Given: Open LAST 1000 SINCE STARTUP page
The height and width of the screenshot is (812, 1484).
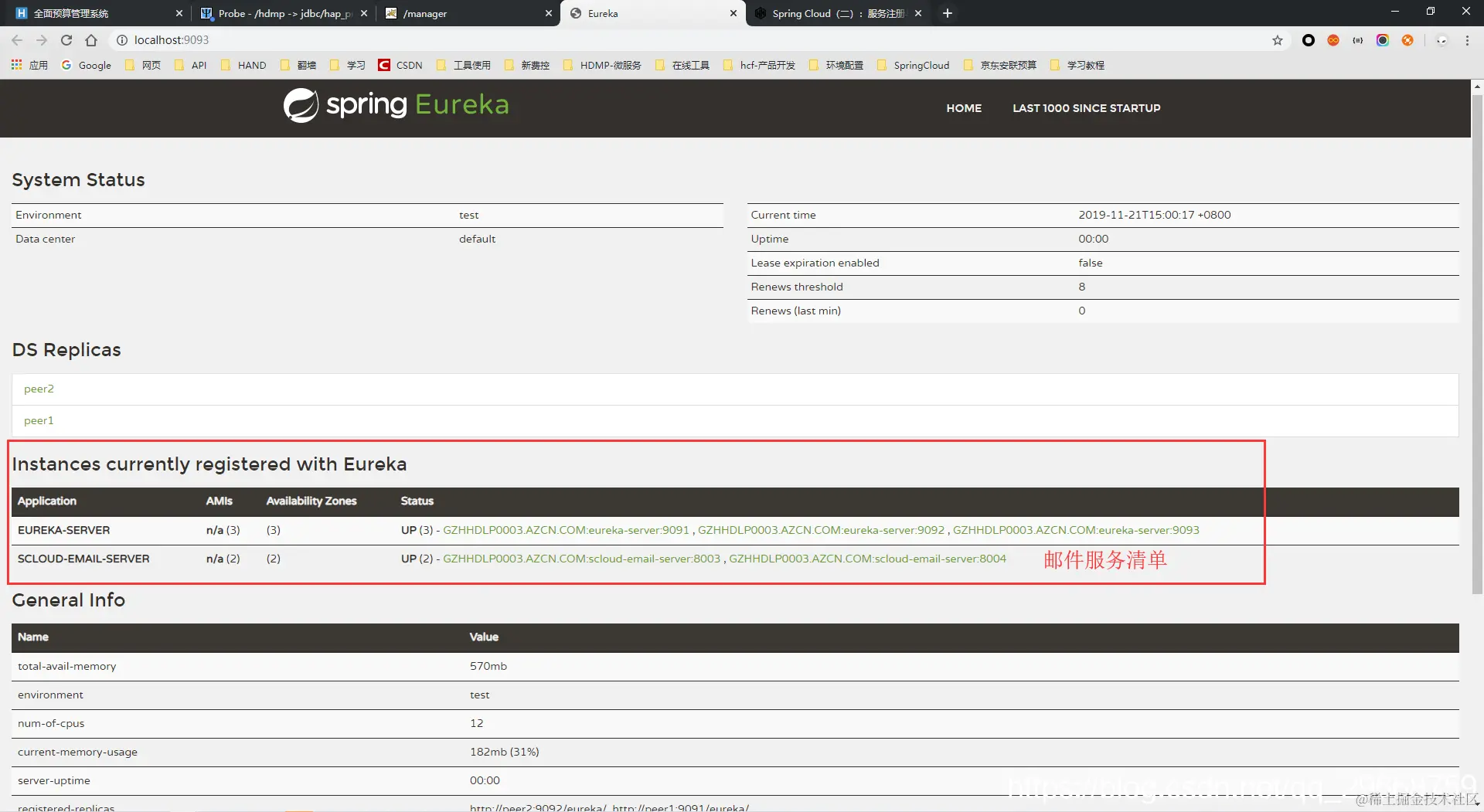Looking at the screenshot, I should [1086, 108].
